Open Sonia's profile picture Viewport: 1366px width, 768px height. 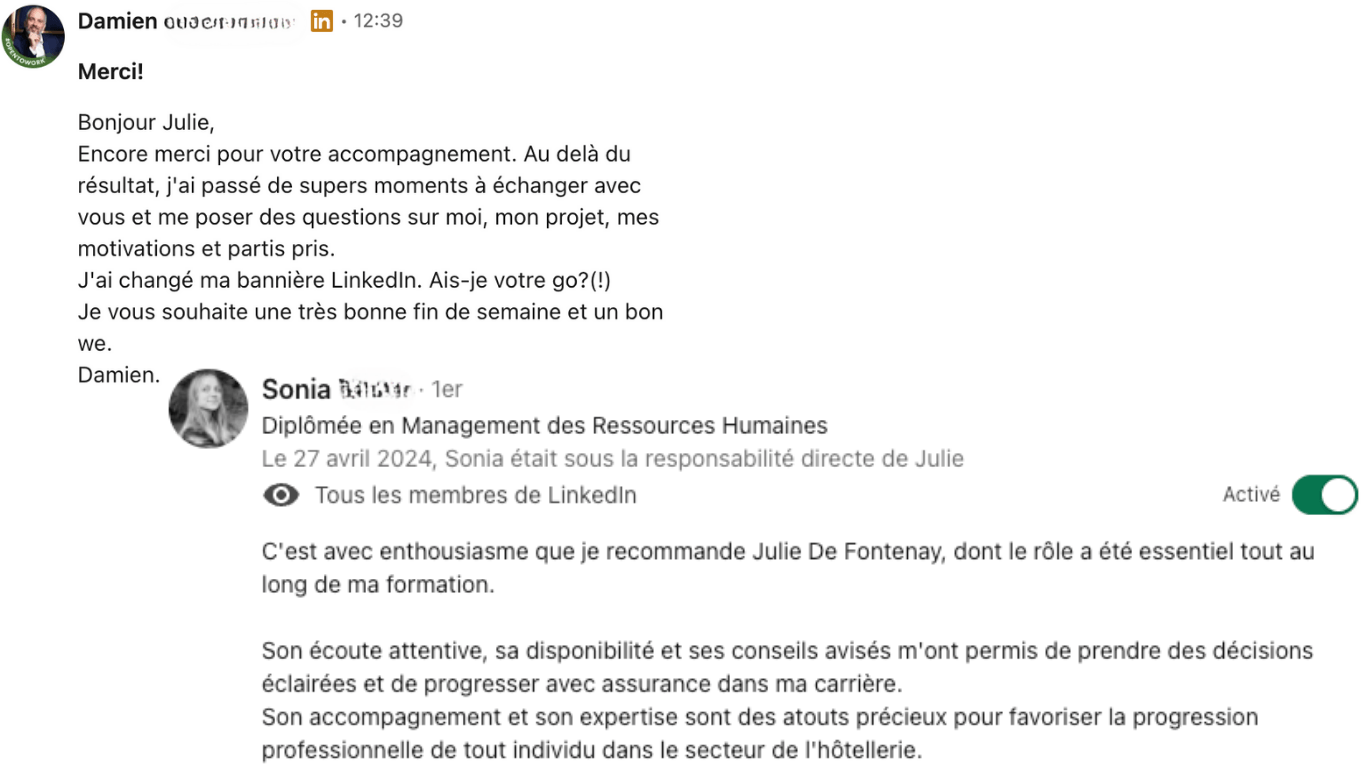pos(208,408)
